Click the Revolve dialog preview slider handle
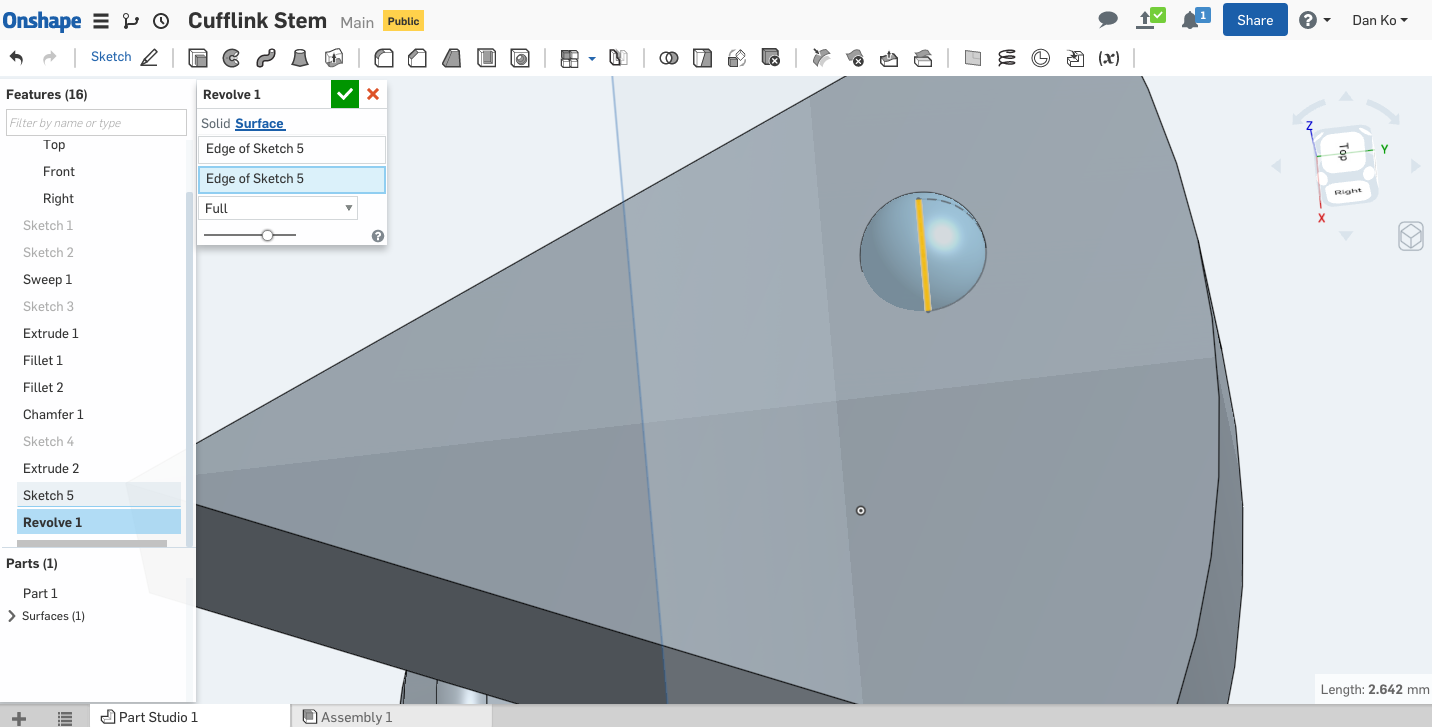Viewport: 1432px width, 727px height. tap(267, 235)
